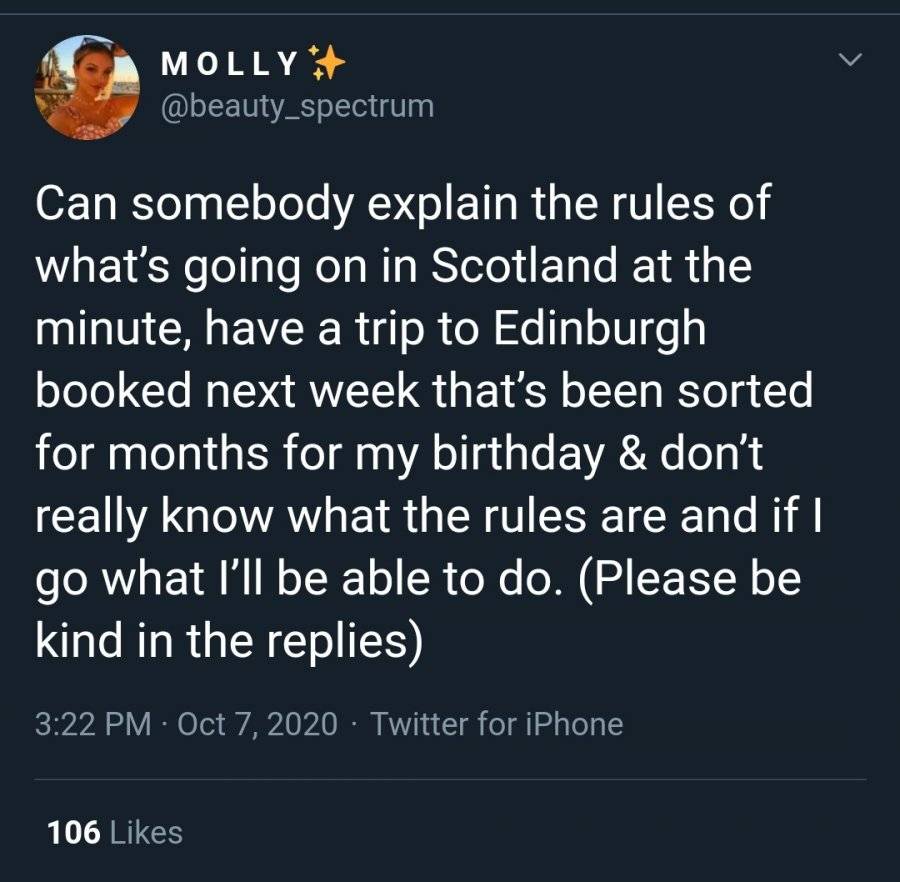The image size is (900, 882).
Task: Click the MOLLY display name
Action: pos(230,64)
